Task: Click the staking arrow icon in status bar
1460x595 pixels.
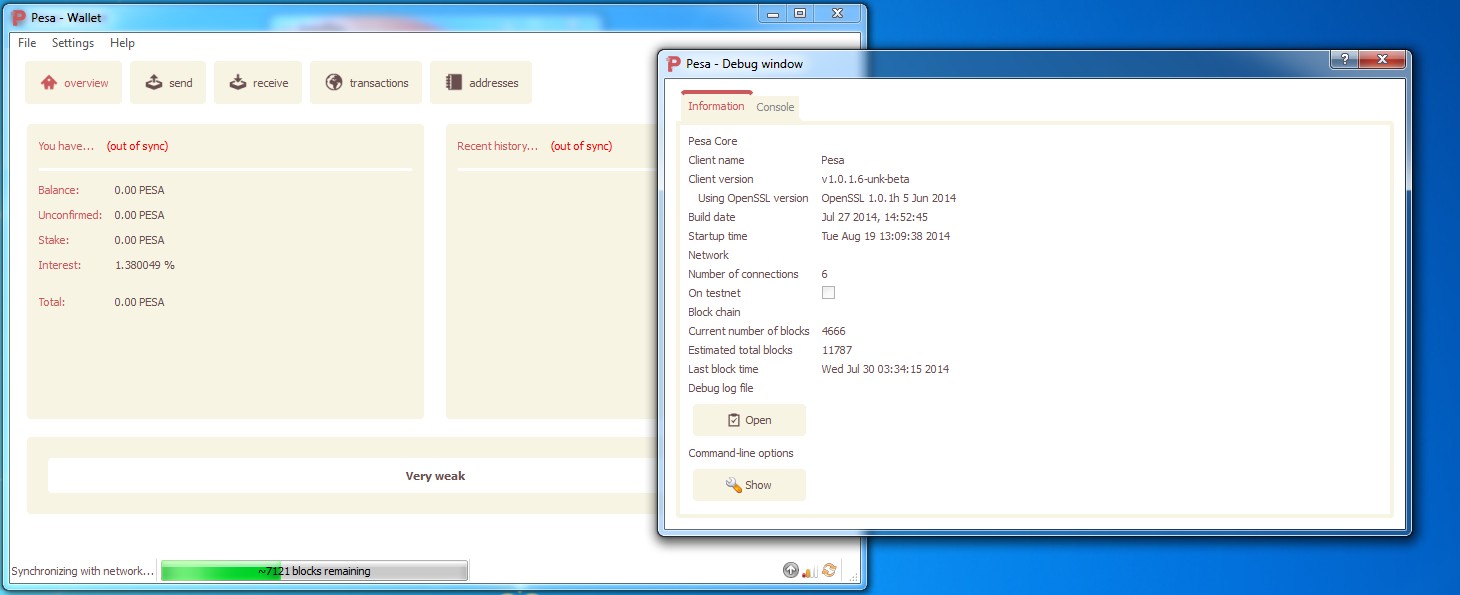Action: point(791,571)
